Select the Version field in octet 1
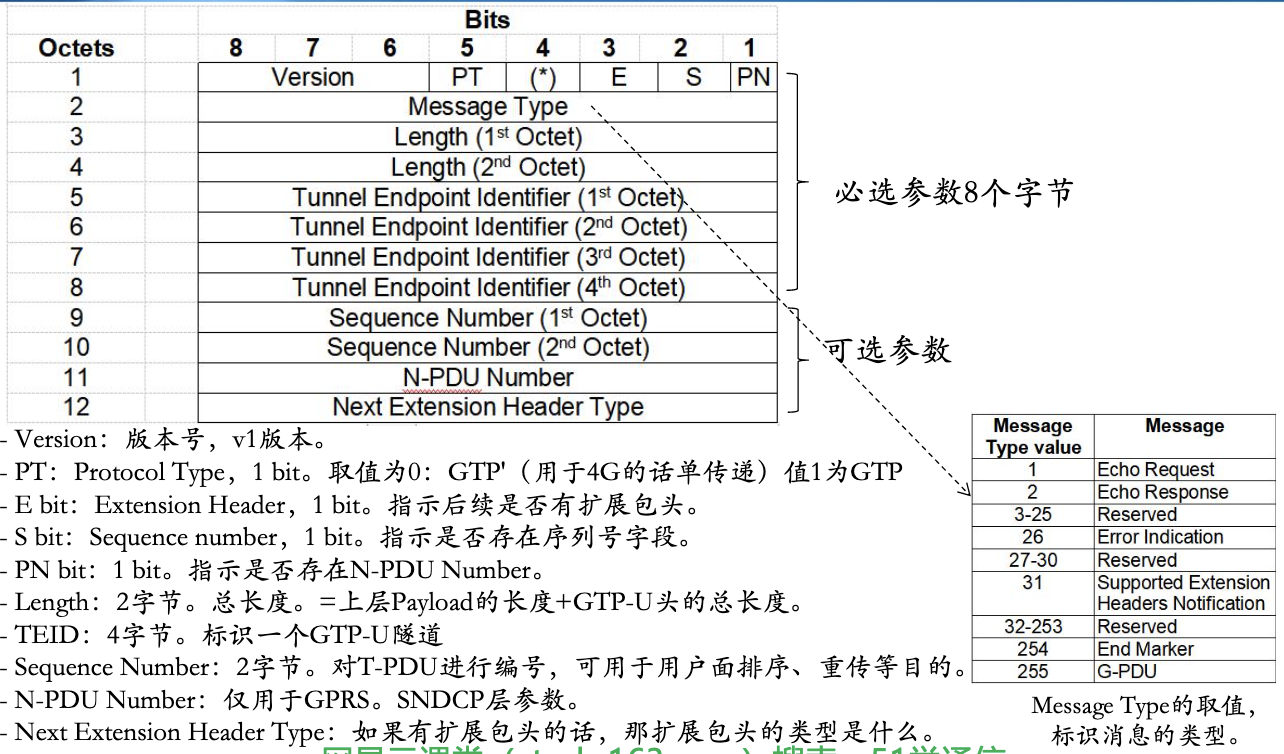 tap(312, 77)
